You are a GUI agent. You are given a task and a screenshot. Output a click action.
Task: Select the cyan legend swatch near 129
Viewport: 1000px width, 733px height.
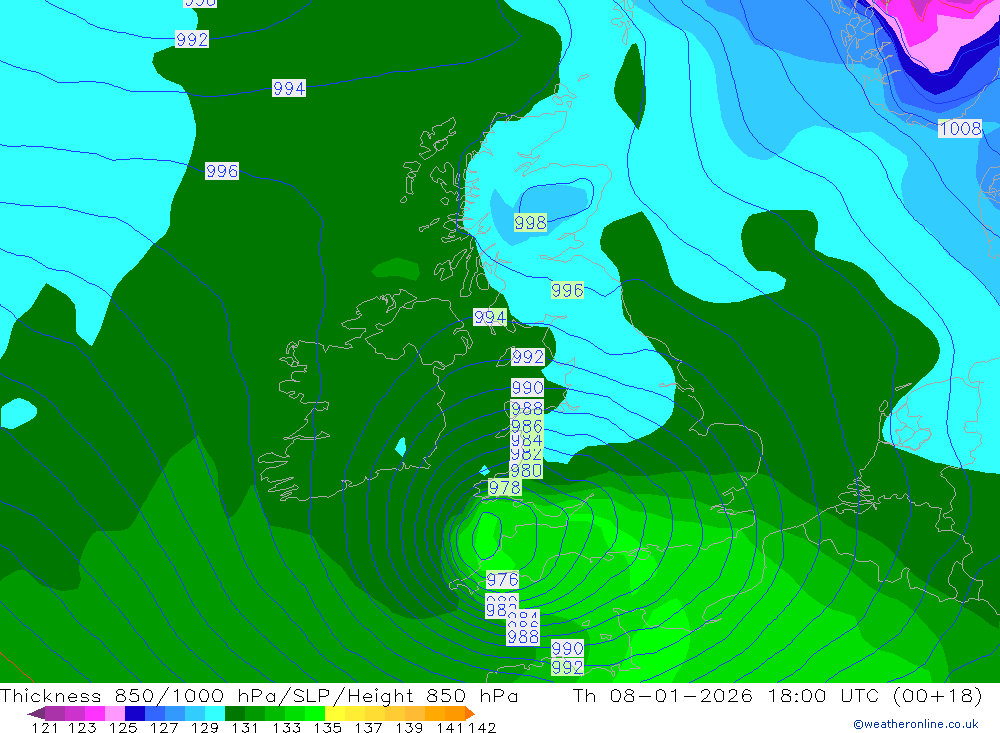pos(215,713)
